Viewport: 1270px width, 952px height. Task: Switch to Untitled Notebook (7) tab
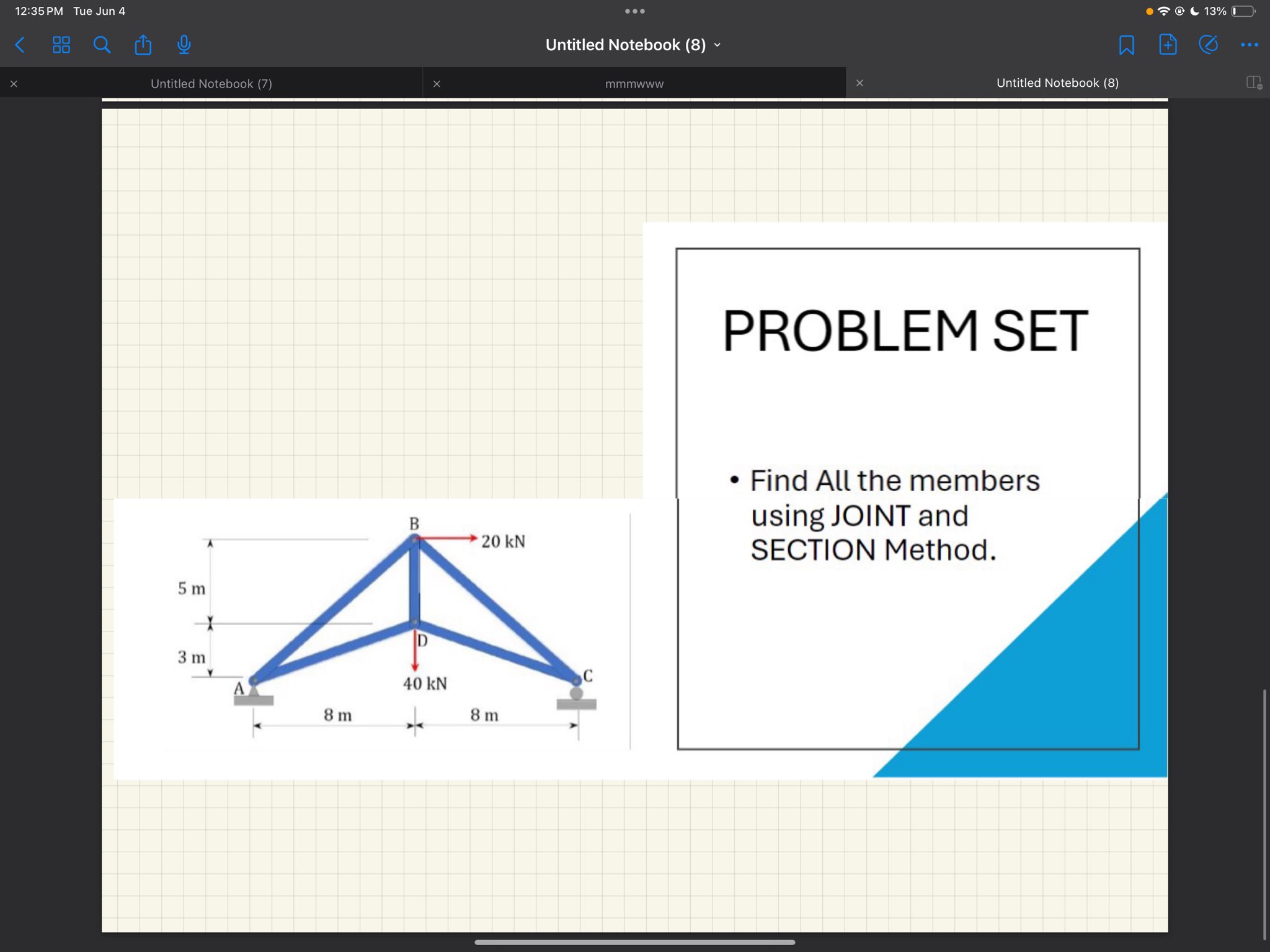pos(211,84)
